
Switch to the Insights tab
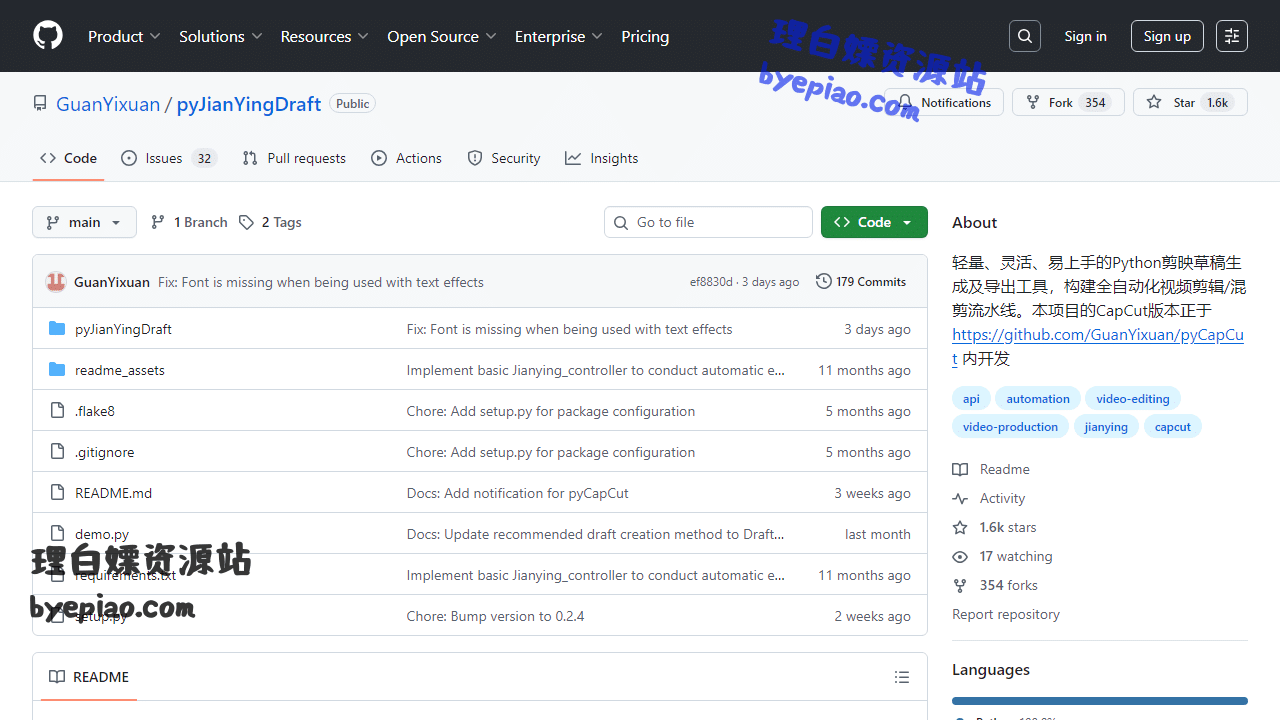click(601, 158)
